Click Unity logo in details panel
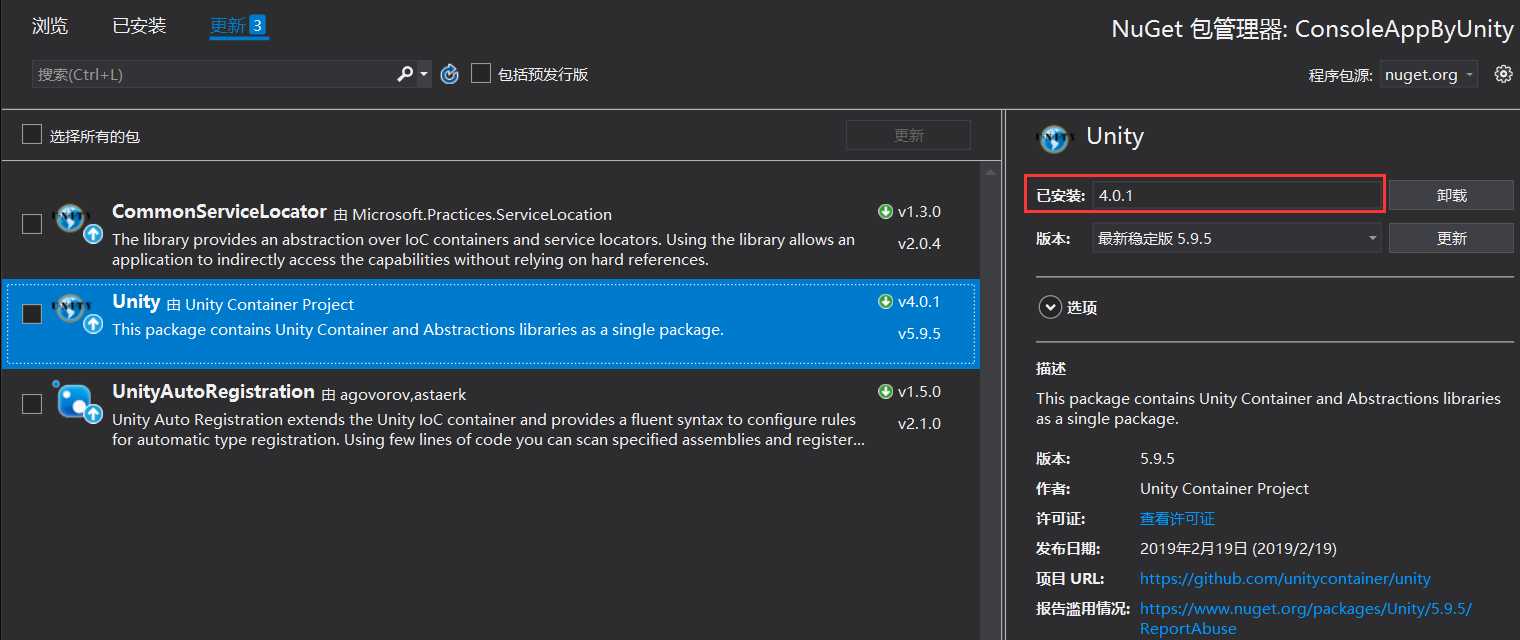 coord(1054,138)
